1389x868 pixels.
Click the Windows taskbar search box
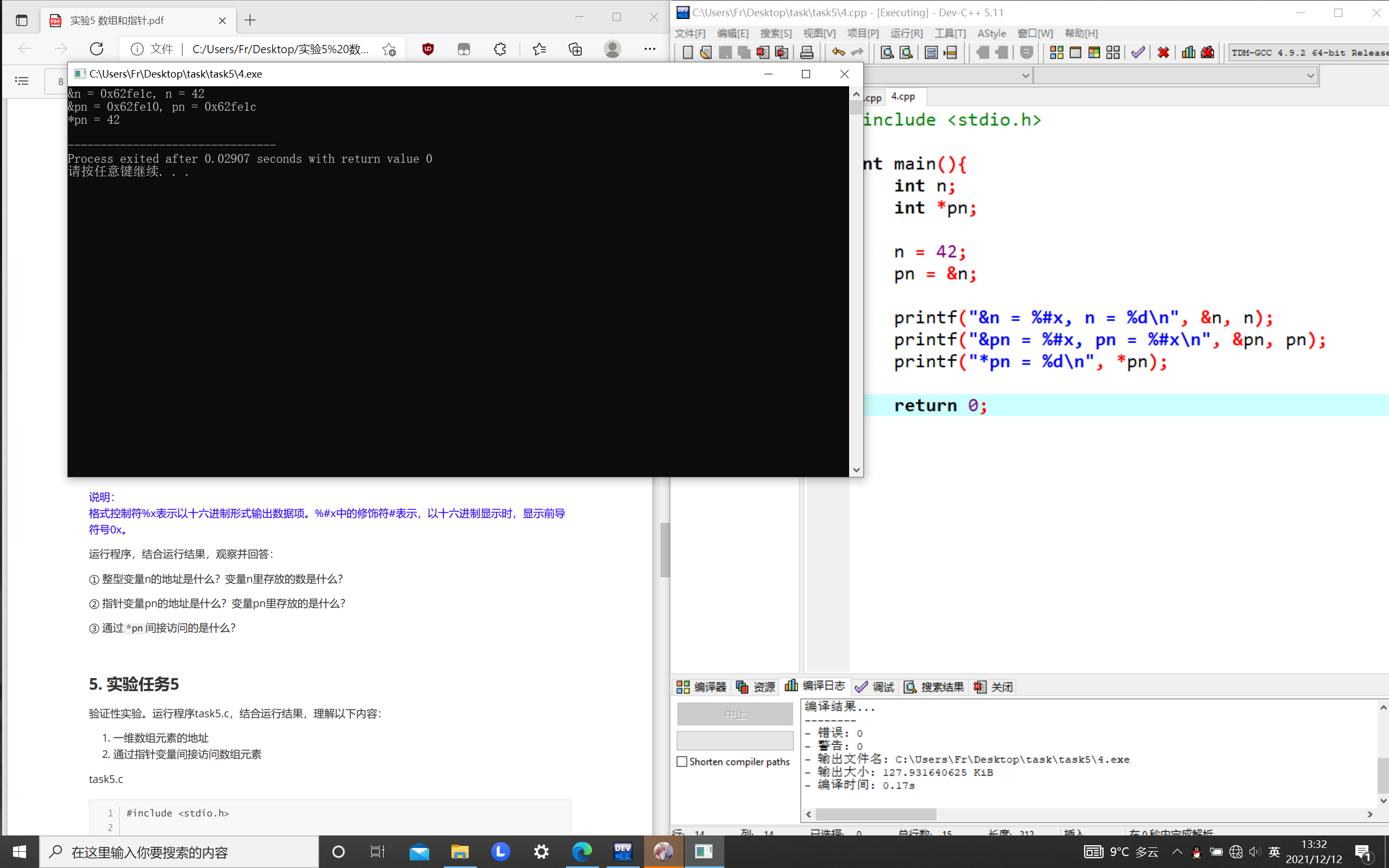click(179, 852)
